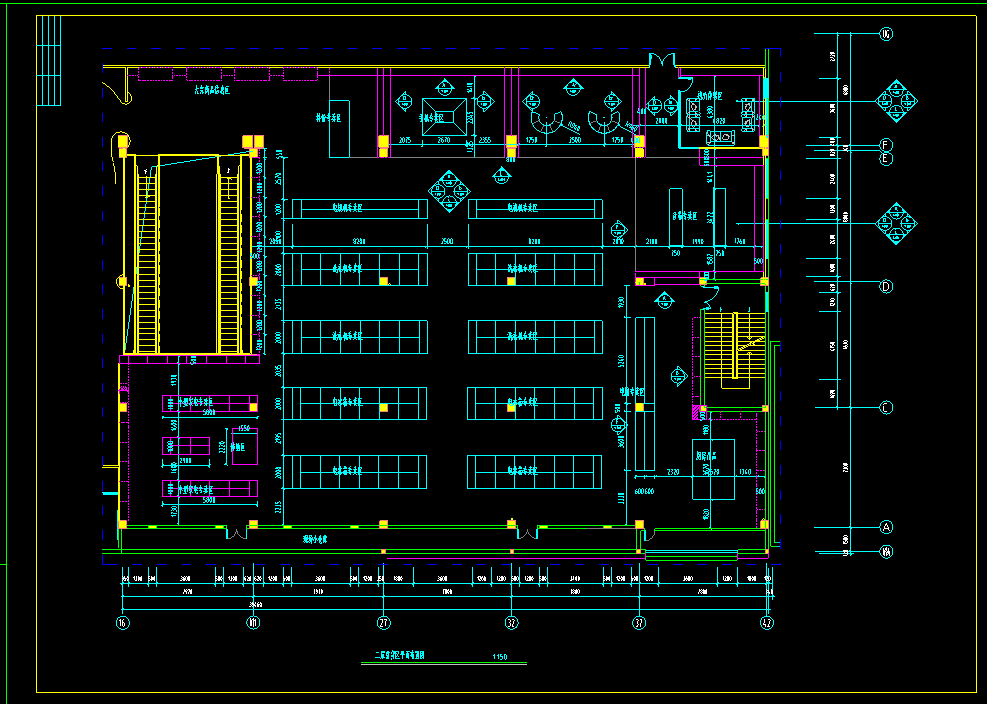This screenshot has width=987, height=704.
Task: Click the grid axis bubble labeled 16
Action: [x=123, y=622]
